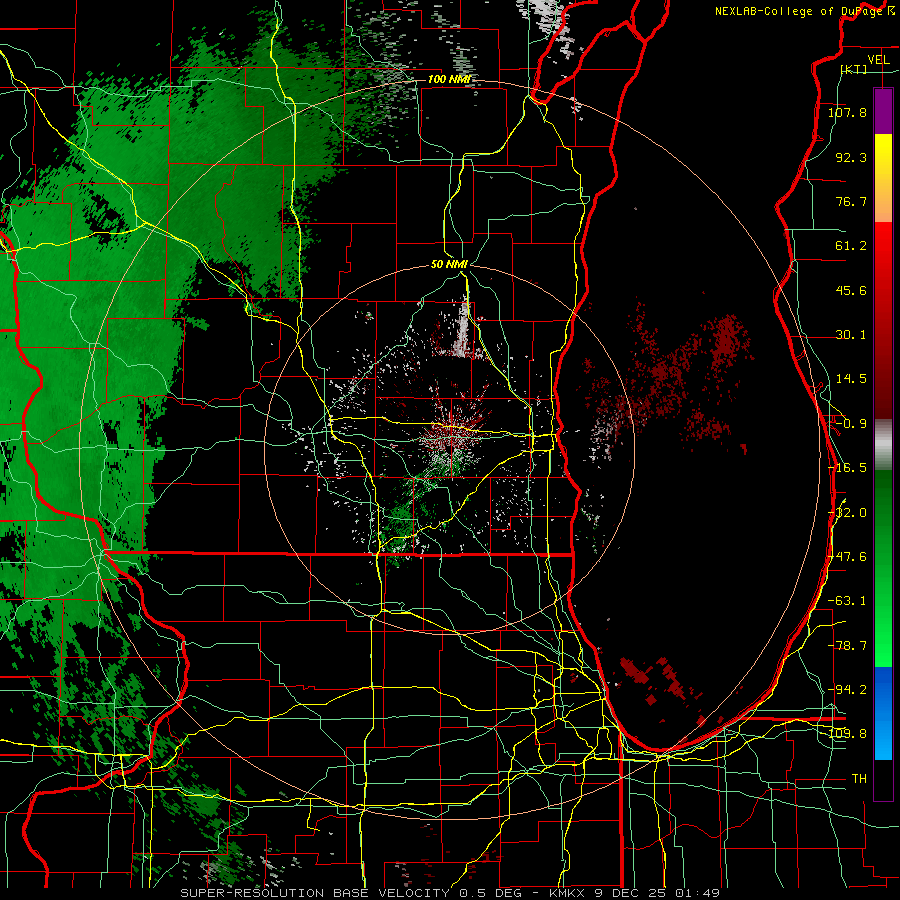Select the -47.6 scale value
Screen dimensions: 900x900
pyautogui.click(x=847, y=557)
